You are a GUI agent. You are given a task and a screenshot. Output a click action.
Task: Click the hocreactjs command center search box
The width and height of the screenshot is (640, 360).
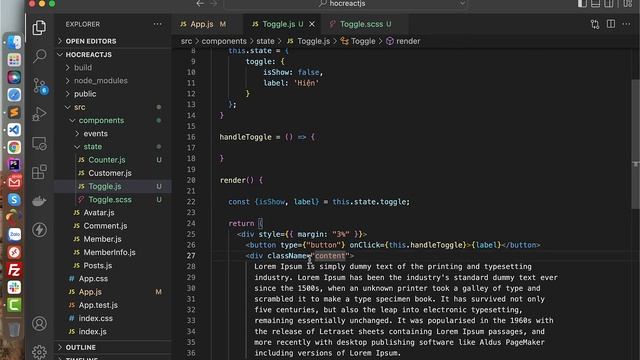click(x=345, y=4)
